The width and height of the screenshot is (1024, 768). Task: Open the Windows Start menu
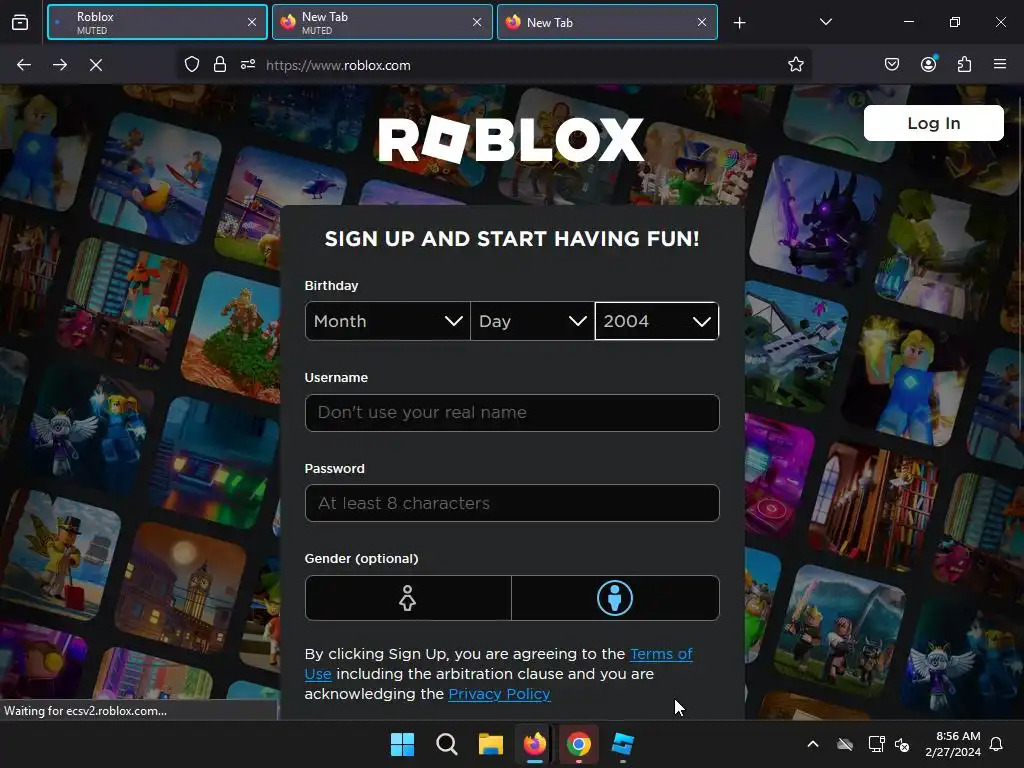click(402, 744)
